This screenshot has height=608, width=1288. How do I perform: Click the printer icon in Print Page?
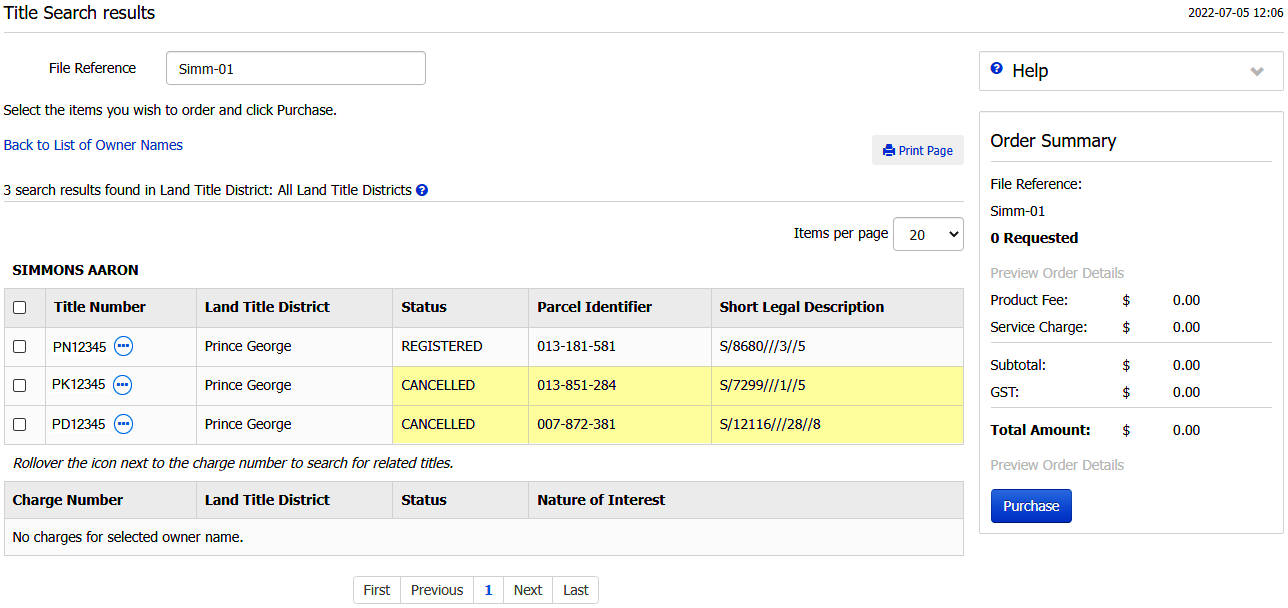(x=888, y=151)
